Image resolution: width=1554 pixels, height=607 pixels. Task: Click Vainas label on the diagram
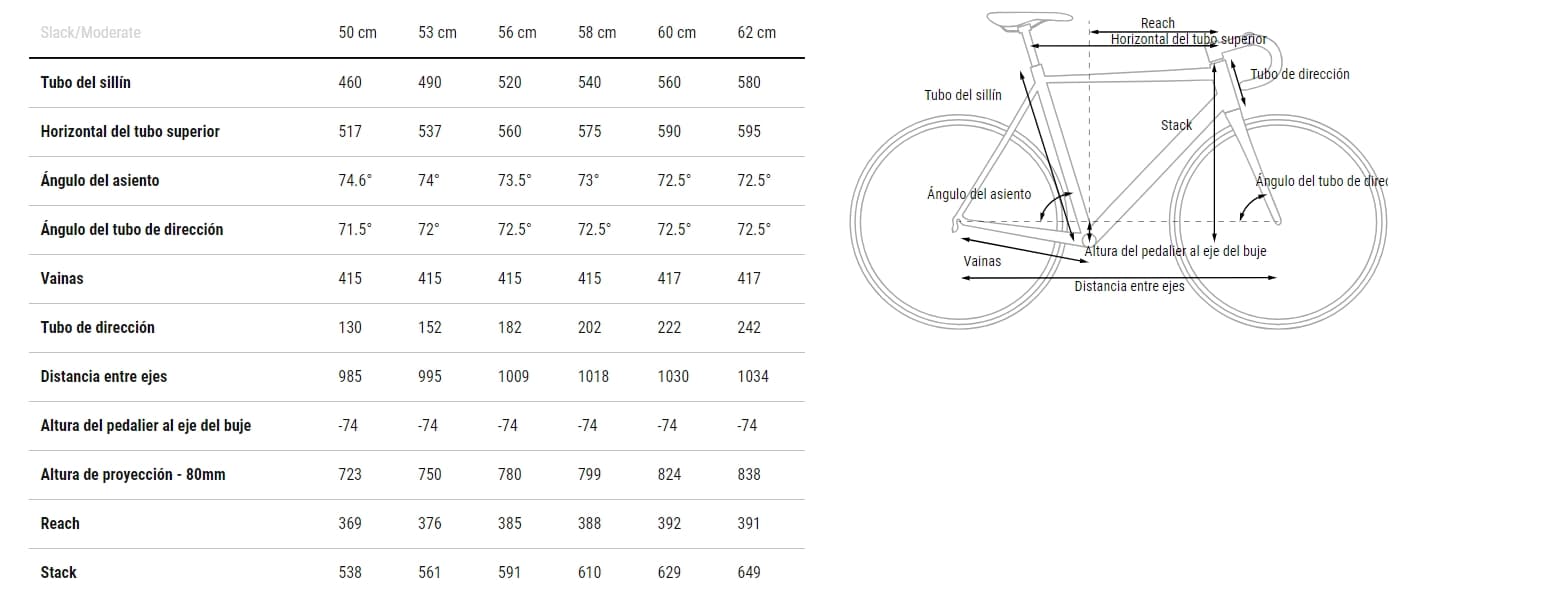click(982, 261)
